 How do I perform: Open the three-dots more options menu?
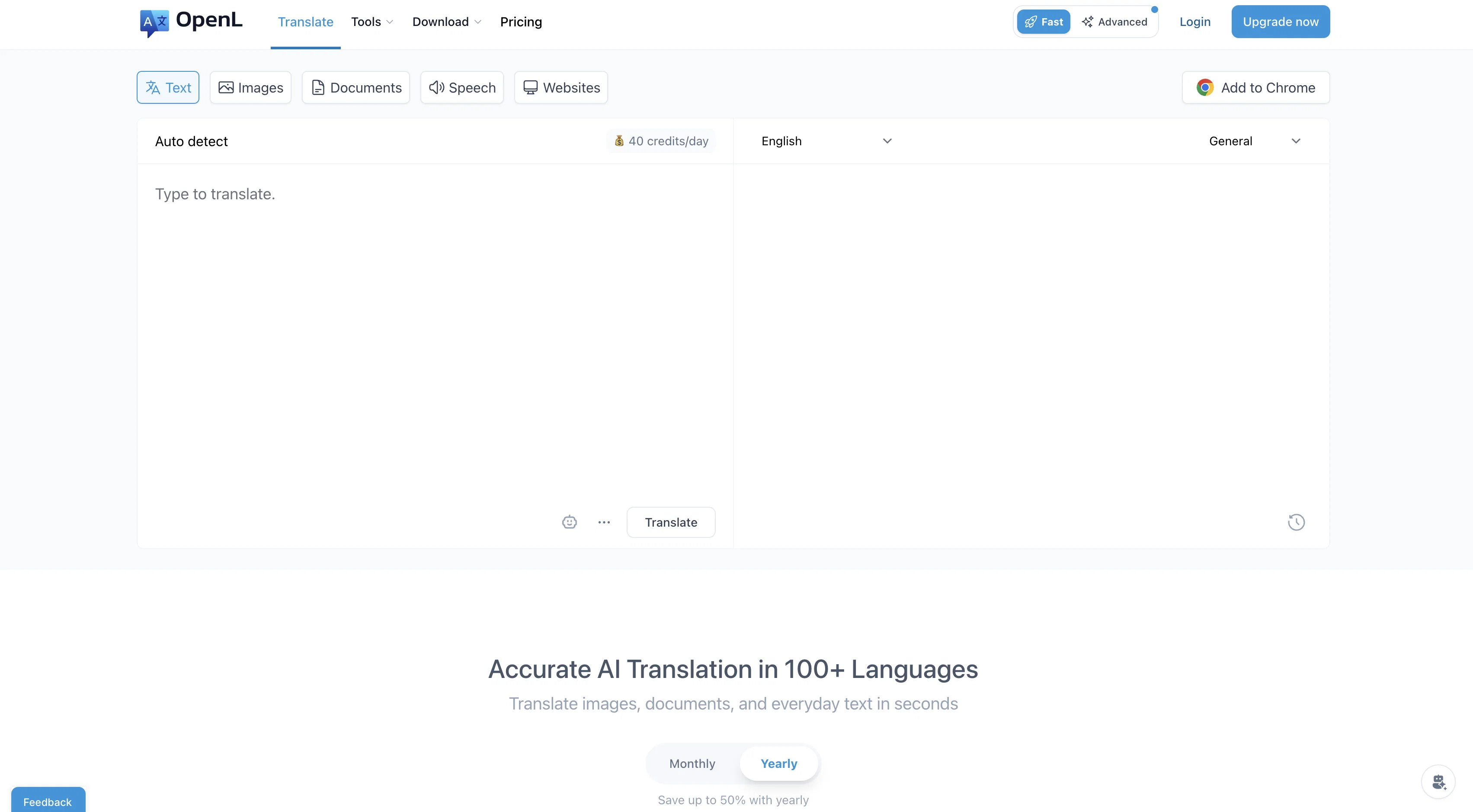tap(605, 522)
